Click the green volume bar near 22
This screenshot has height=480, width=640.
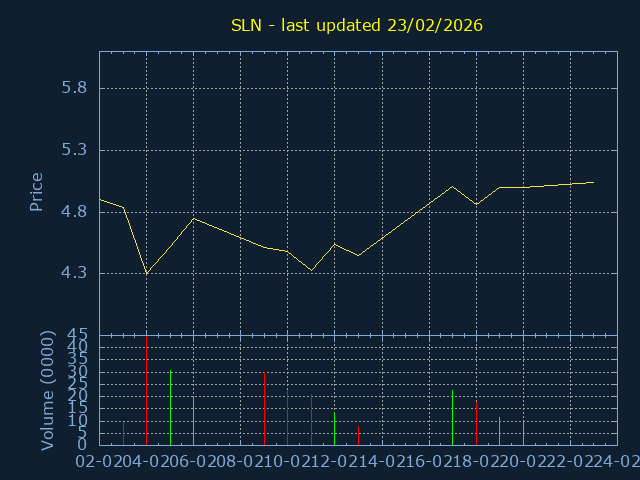[x=452, y=418]
